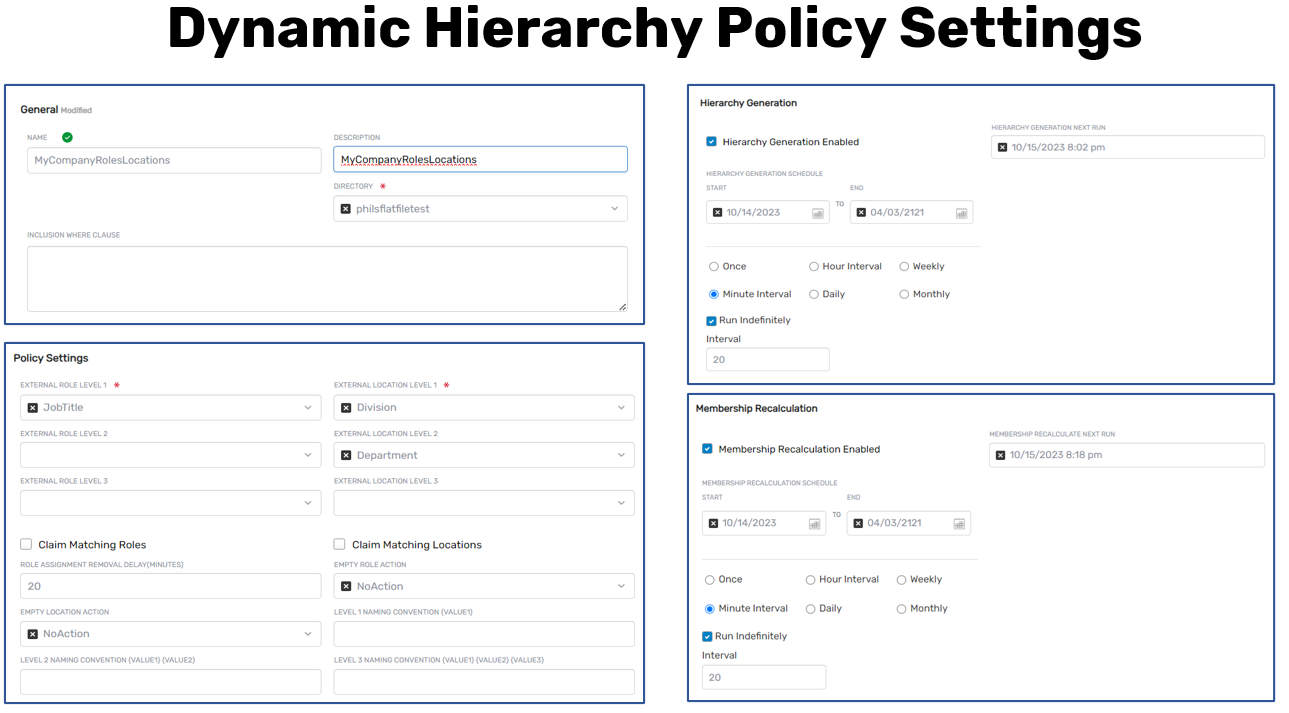1289x713 pixels.
Task: Click Level 2 Naming Convention field
Action: (x=171, y=682)
